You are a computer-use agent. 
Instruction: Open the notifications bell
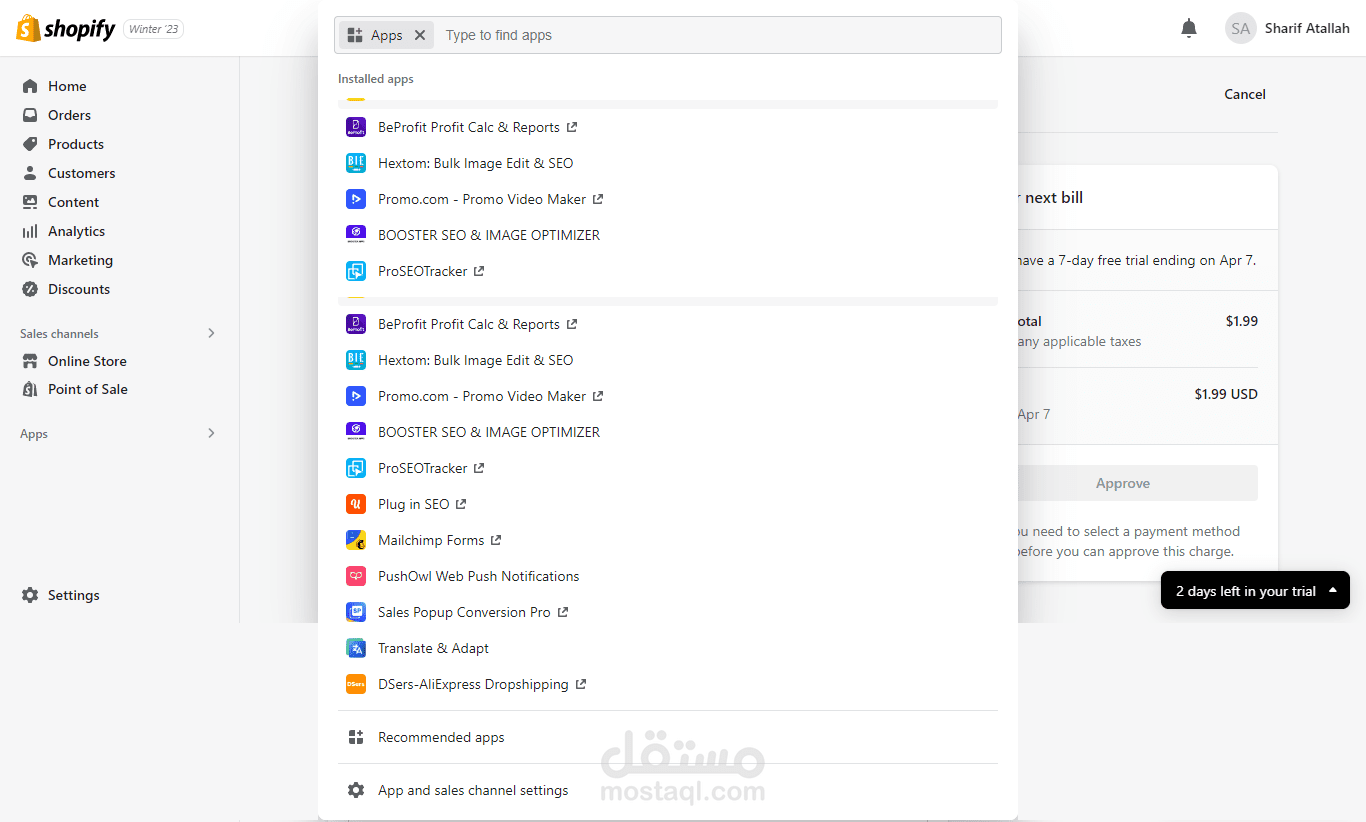coord(1189,28)
